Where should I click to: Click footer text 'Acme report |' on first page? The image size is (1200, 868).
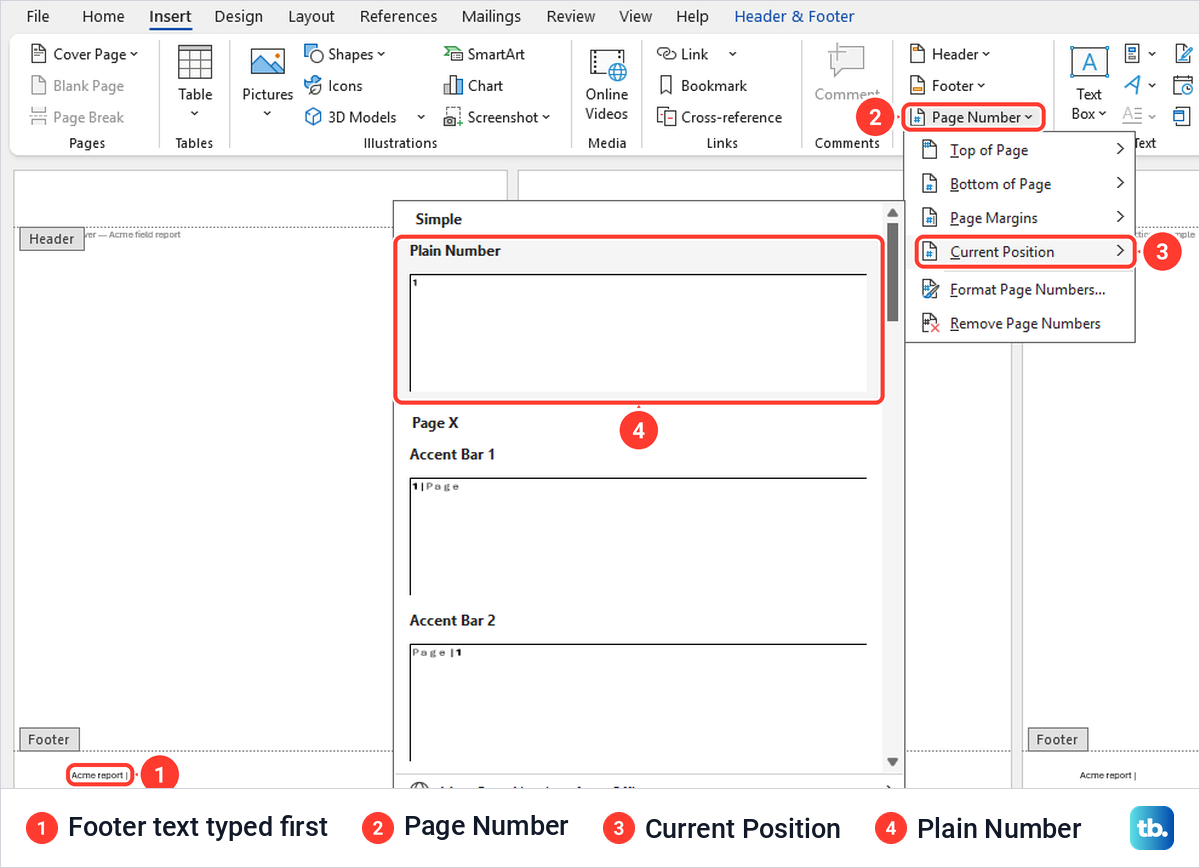point(100,775)
